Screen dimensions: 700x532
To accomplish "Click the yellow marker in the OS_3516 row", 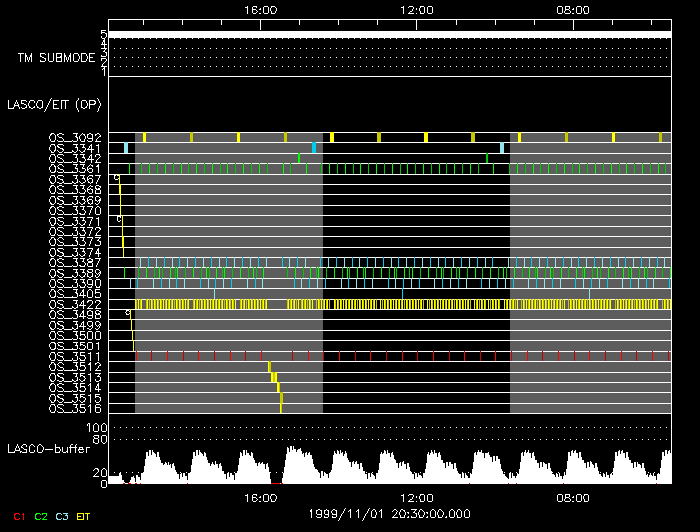I will pos(282,408).
